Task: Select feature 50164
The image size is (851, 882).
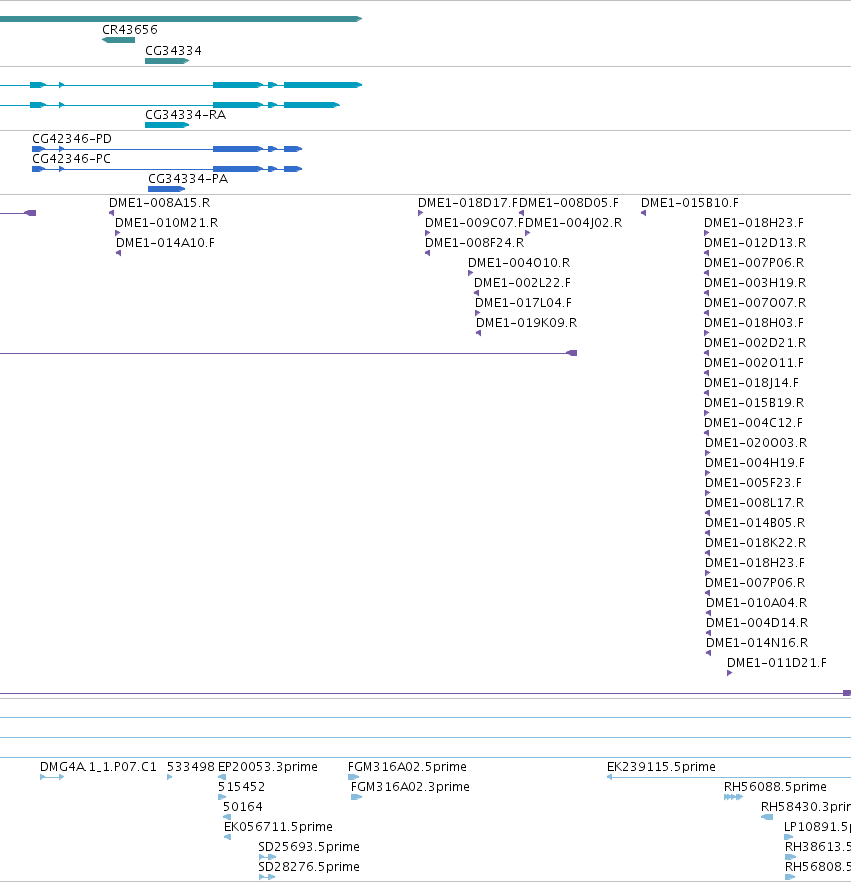Action: tap(242, 807)
